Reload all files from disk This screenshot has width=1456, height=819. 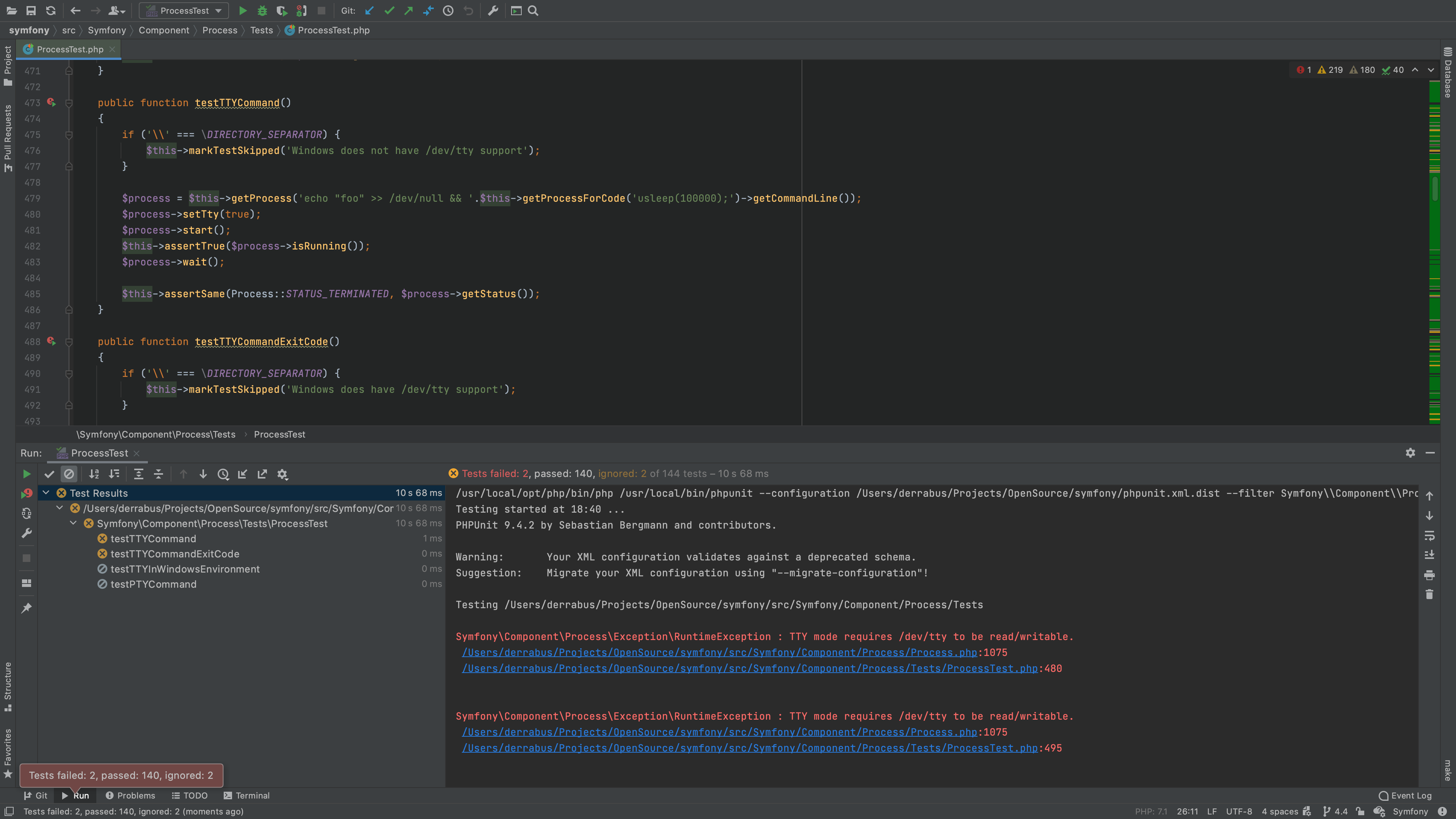(x=51, y=11)
